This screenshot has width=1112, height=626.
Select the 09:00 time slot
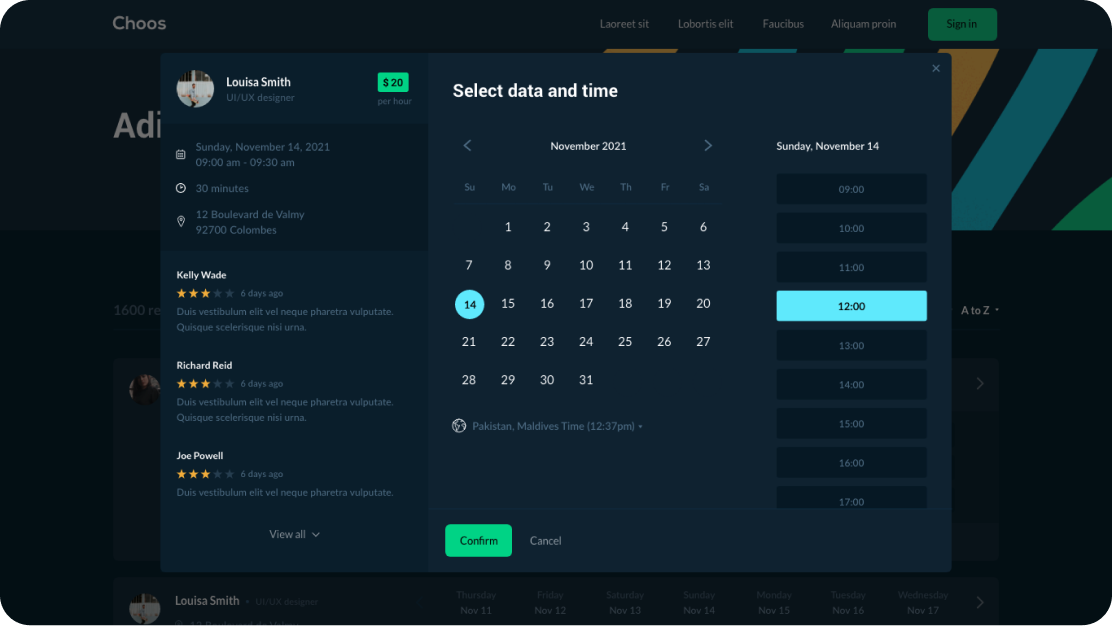point(851,189)
